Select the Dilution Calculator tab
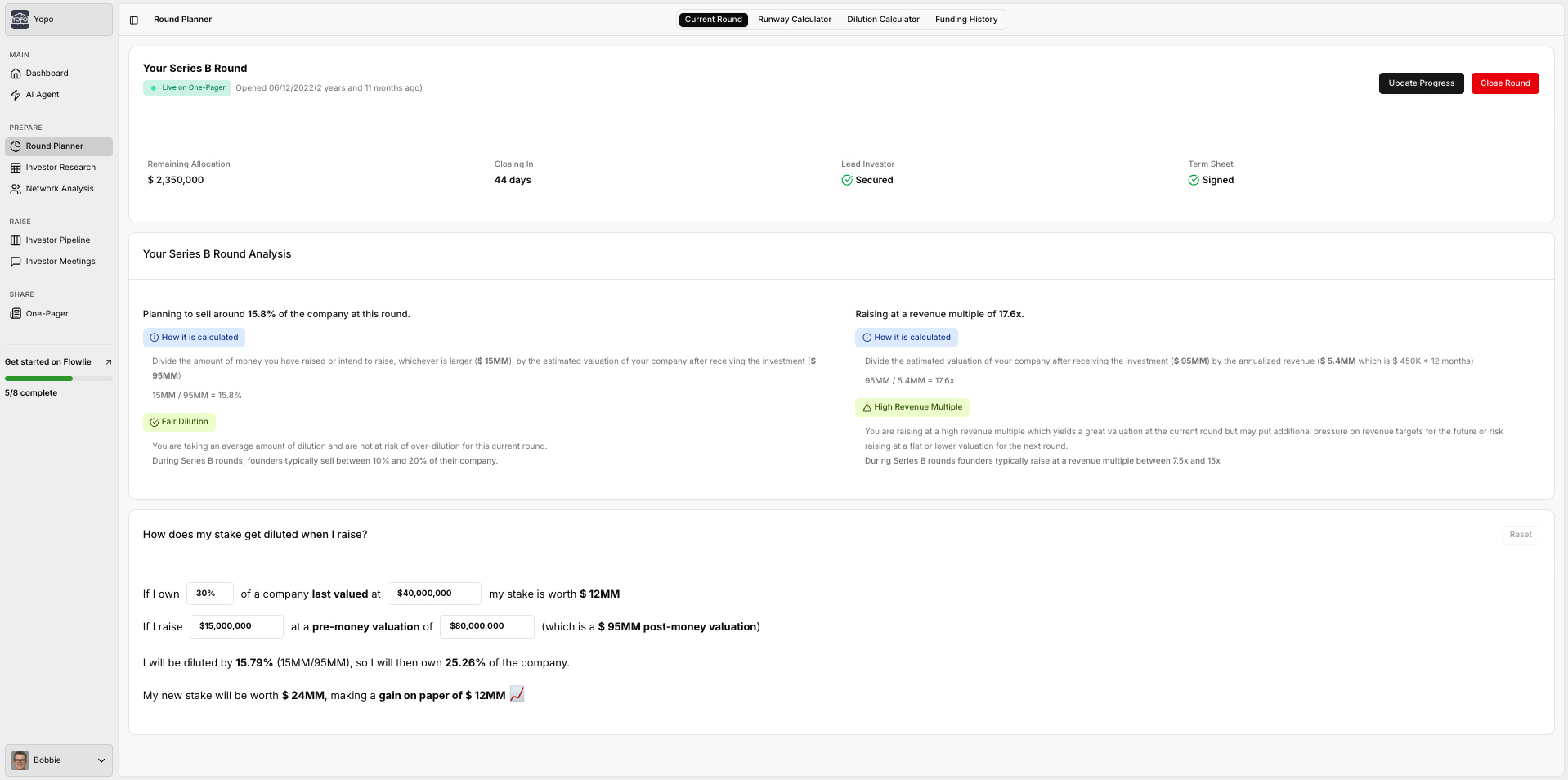The image size is (1568, 780). point(883,20)
